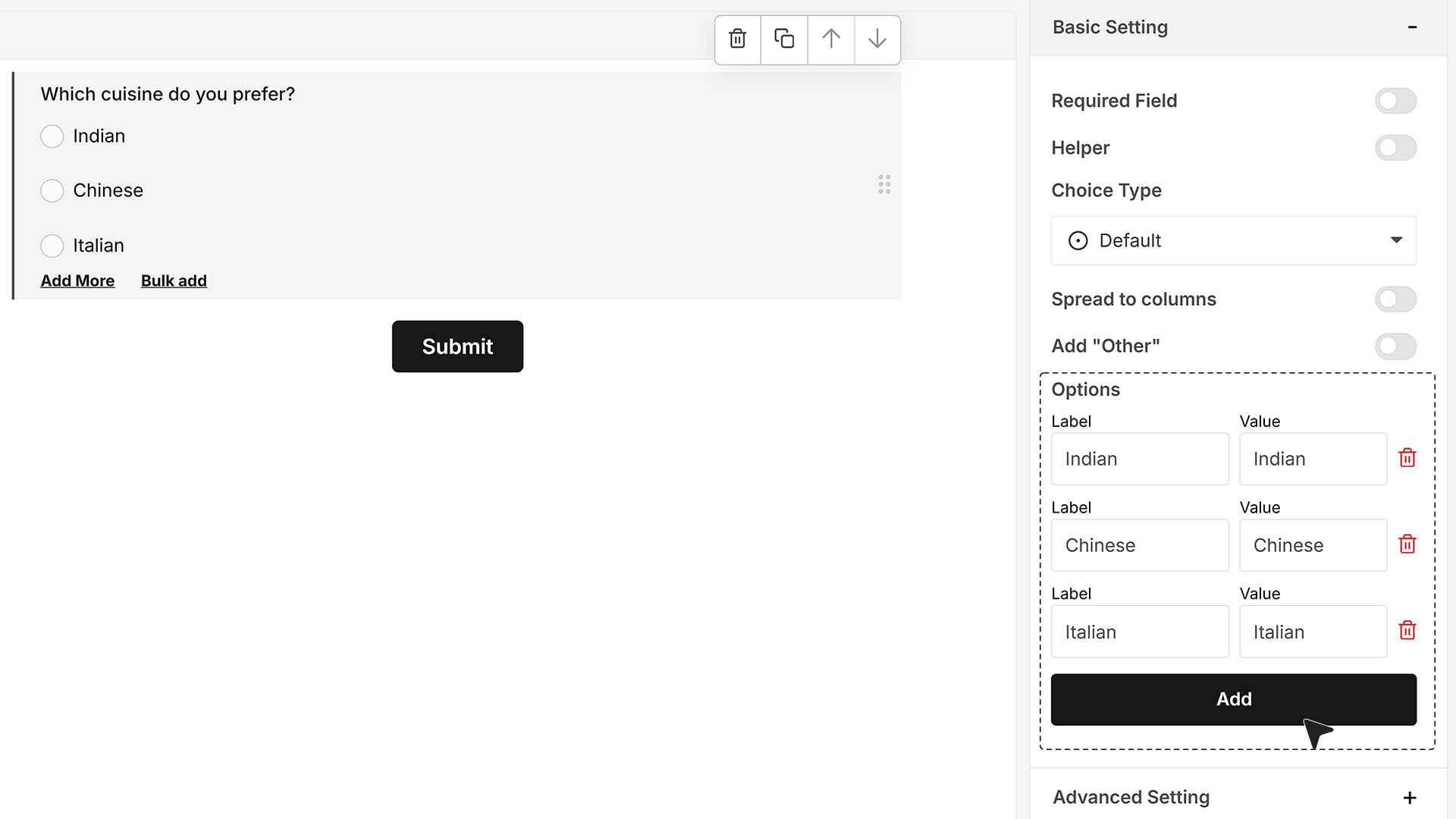Click the Add More link
The height and width of the screenshot is (819, 1456).
point(77,281)
